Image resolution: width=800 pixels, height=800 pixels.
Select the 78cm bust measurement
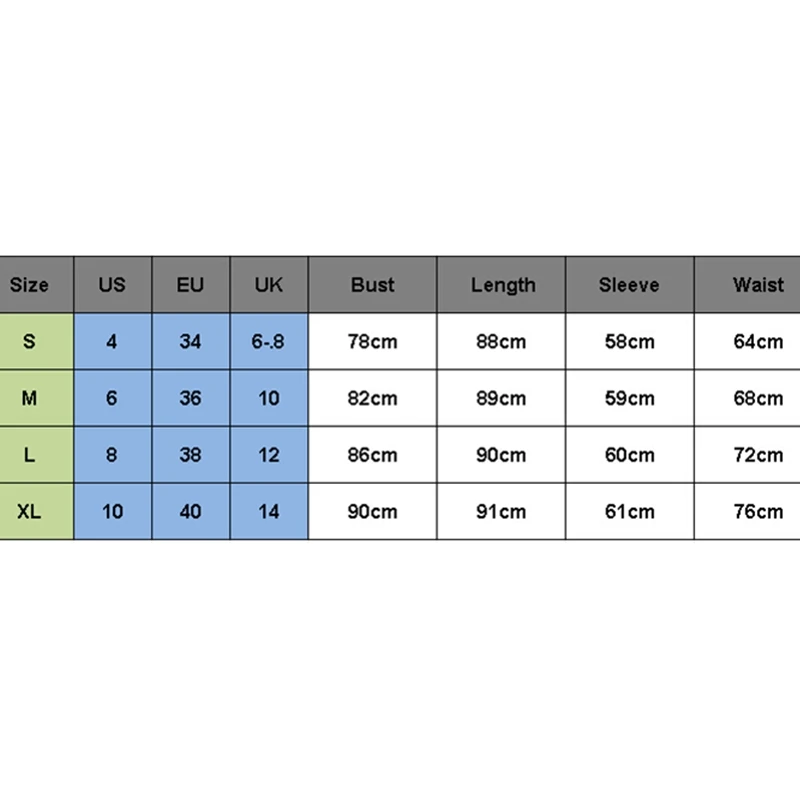point(372,342)
